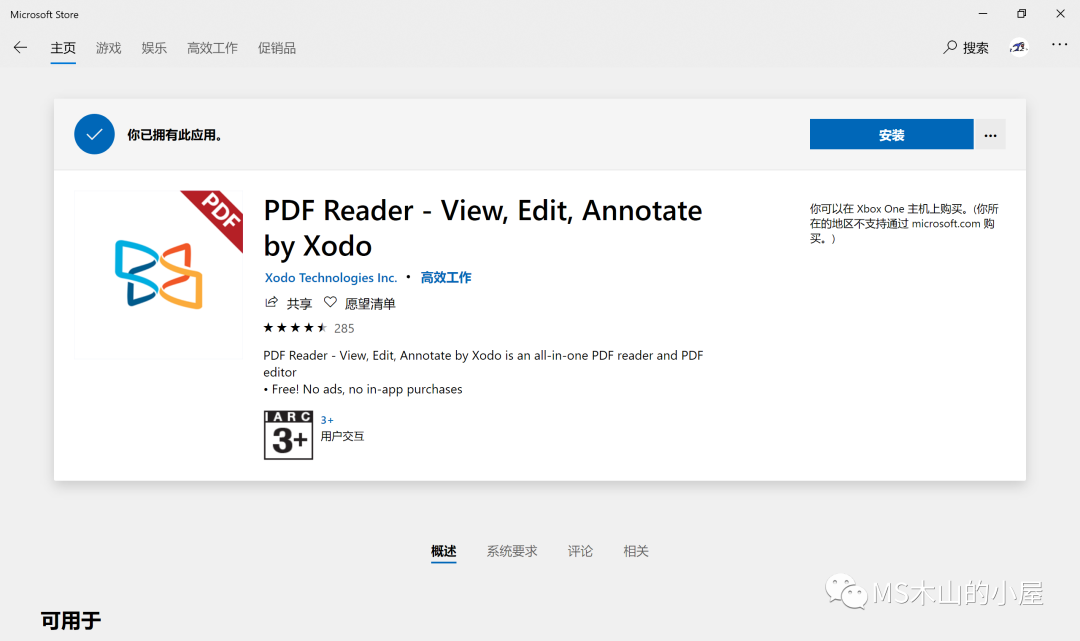Open Xodo Technologies Inc. publisher link

[331, 277]
